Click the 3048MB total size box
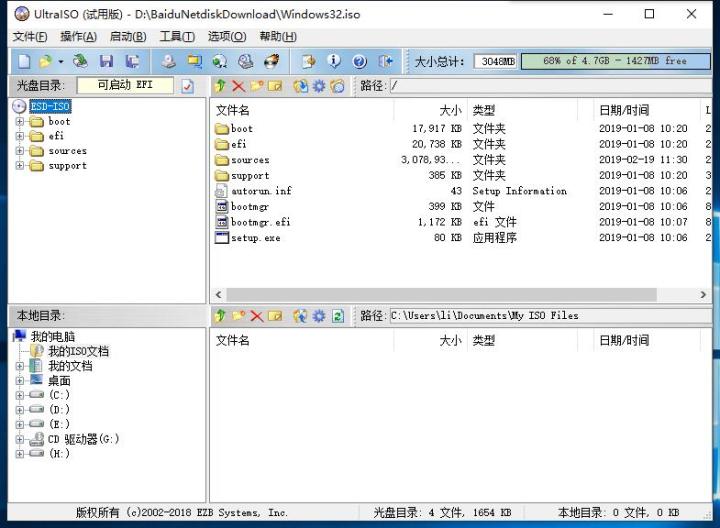 [497, 61]
